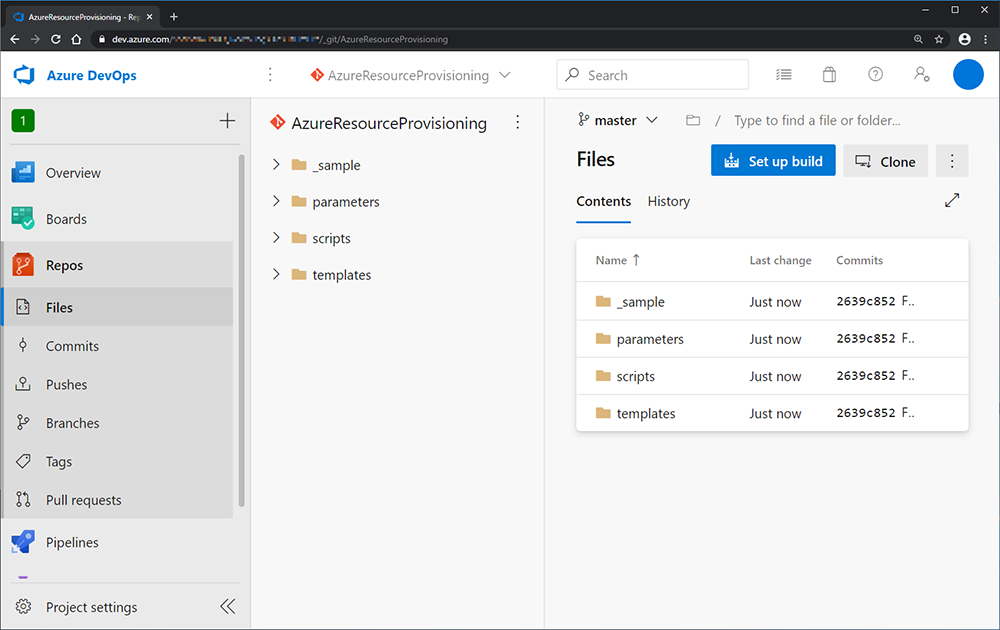Expand the scripts folder in tree
This screenshot has height=630, width=1000.
point(276,238)
